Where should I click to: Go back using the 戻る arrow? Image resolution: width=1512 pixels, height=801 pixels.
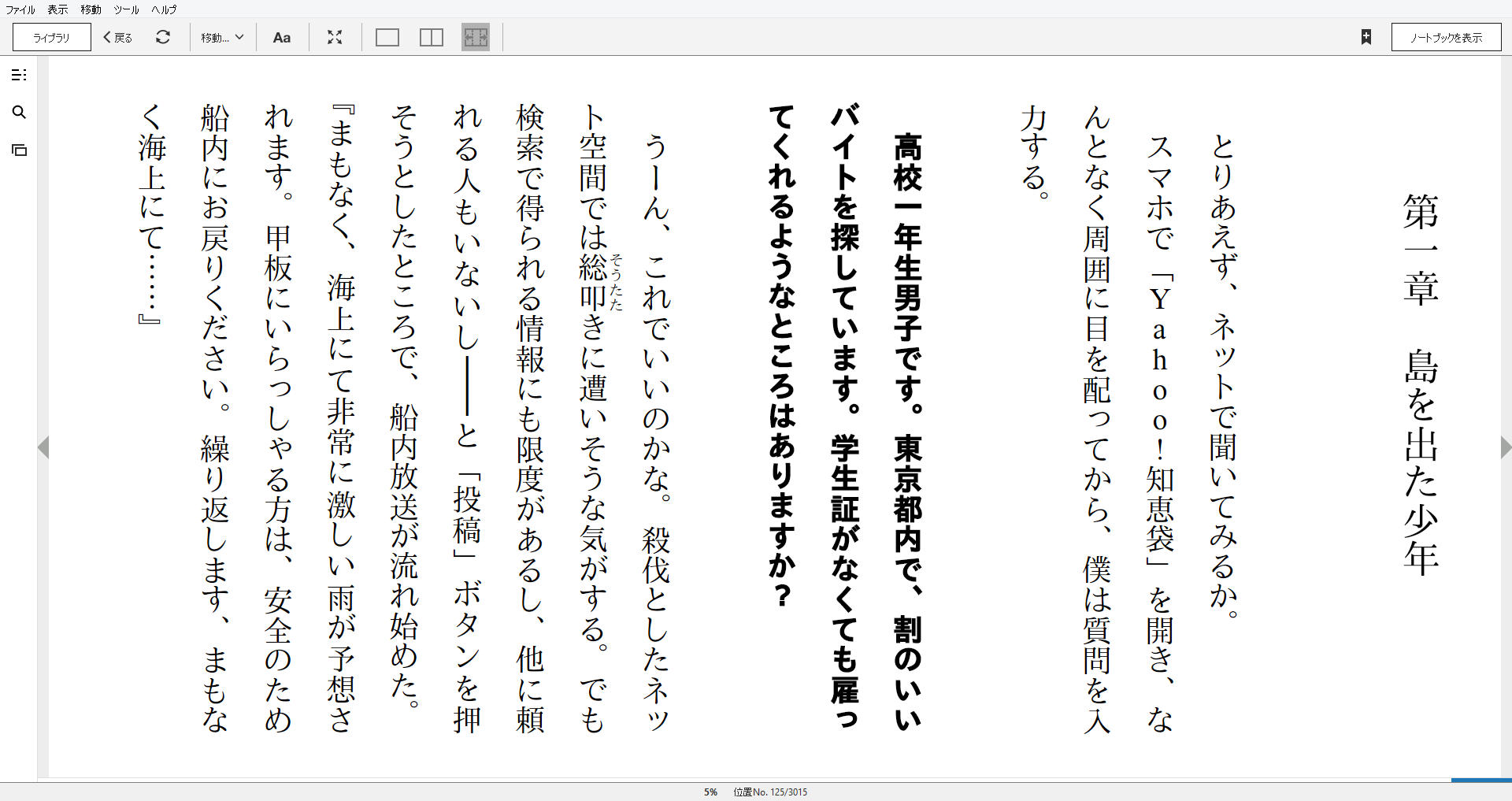(x=116, y=37)
